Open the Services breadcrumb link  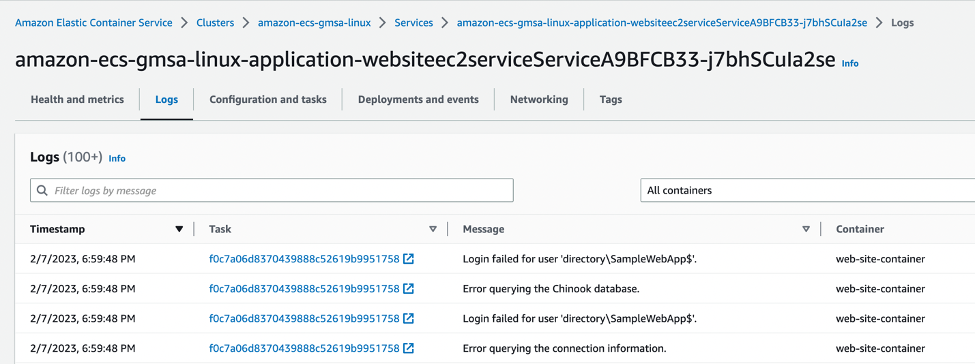[414, 22]
